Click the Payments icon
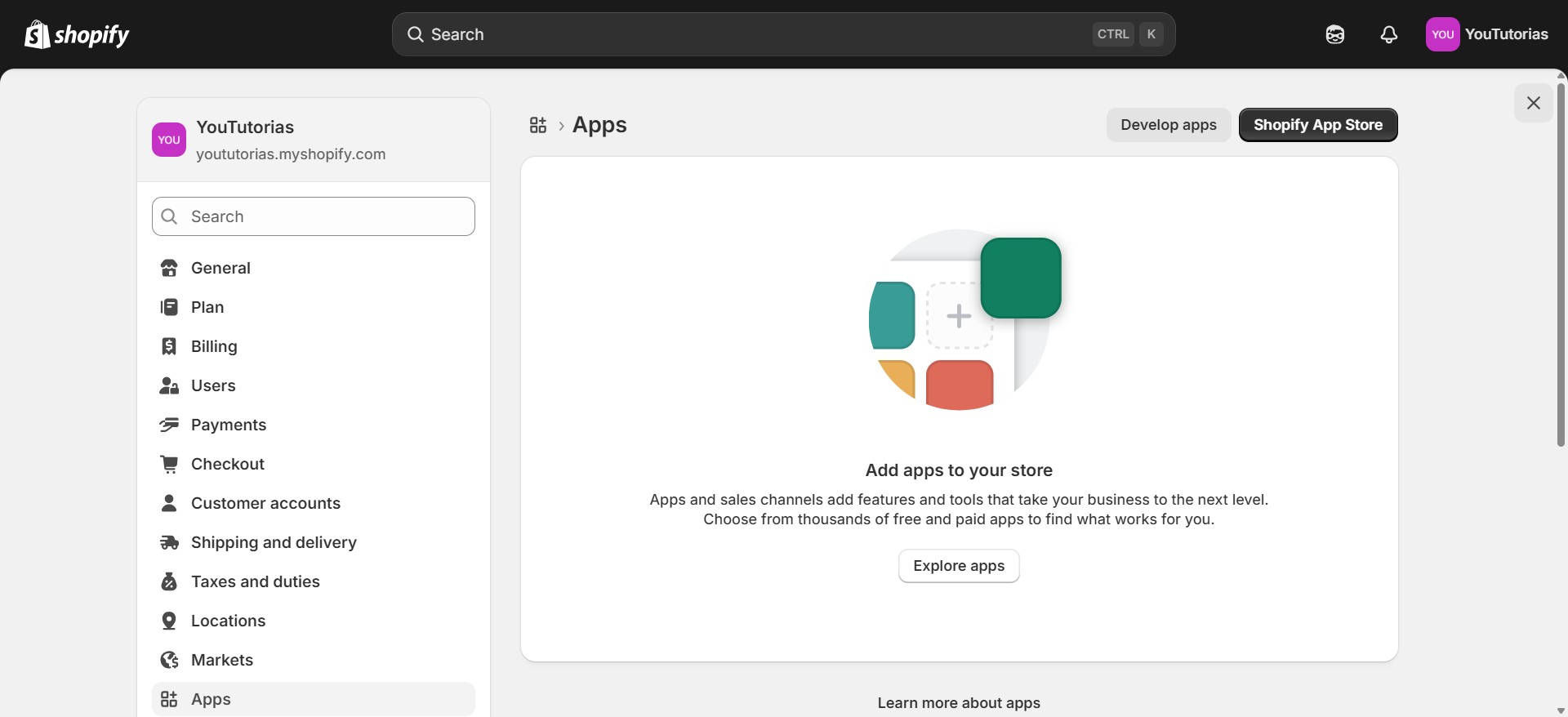1568x717 pixels. pyautogui.click(x=169, y=425)
